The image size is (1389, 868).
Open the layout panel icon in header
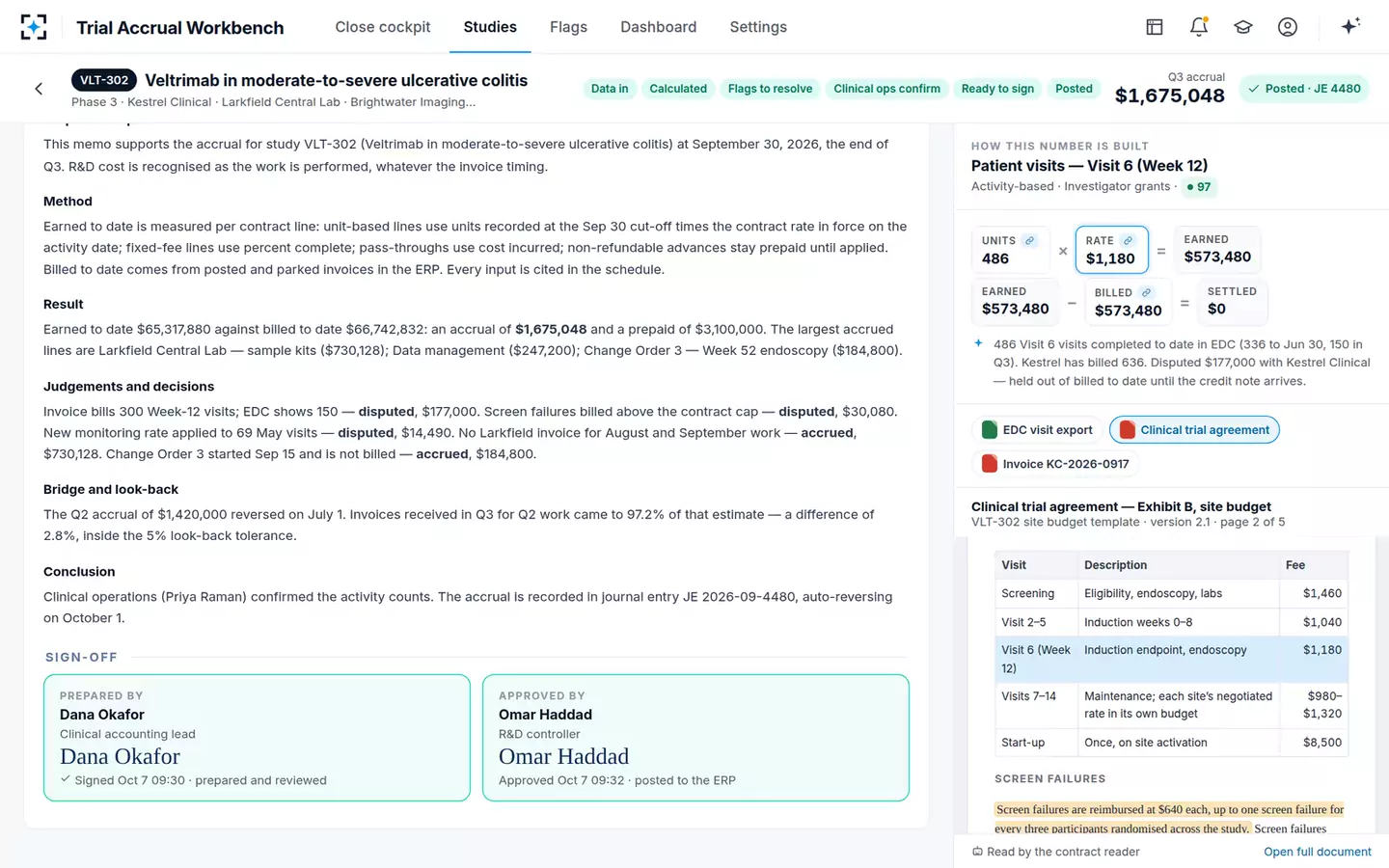coord(1155,27)
